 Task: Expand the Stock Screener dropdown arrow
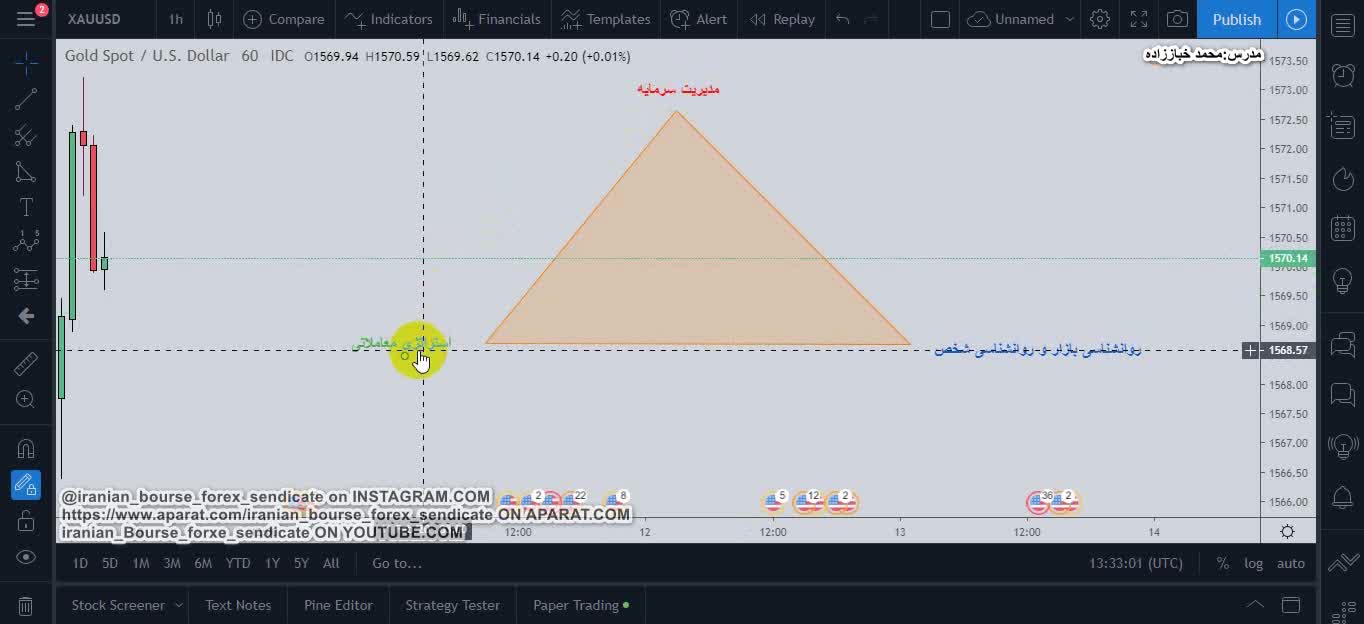coord(179,605)
